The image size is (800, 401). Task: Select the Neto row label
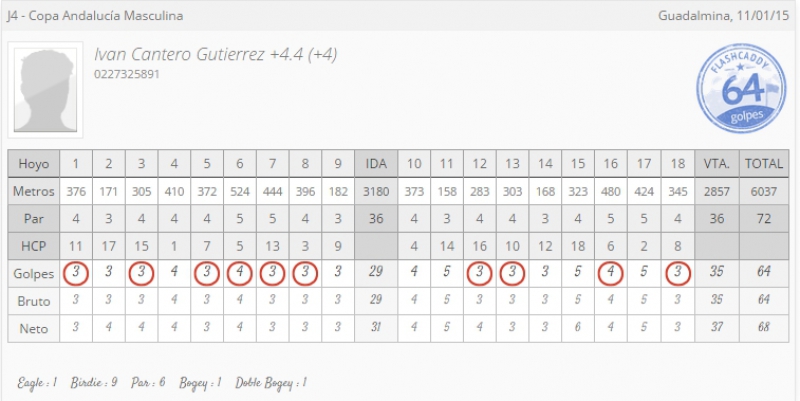(34, 329)
